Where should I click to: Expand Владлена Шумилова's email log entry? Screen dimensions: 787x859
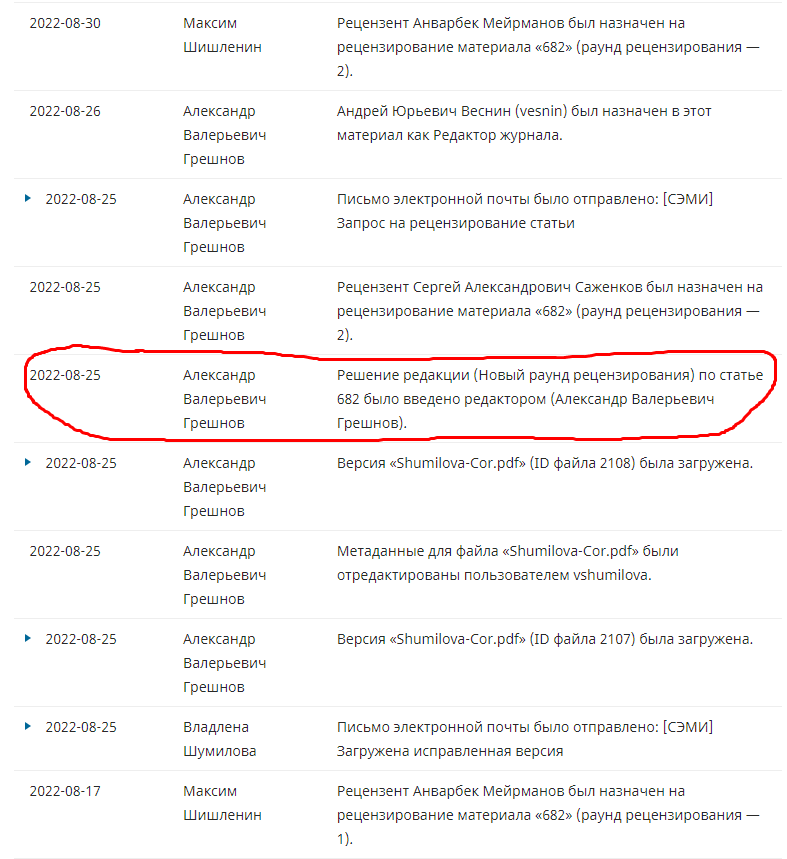28,726
